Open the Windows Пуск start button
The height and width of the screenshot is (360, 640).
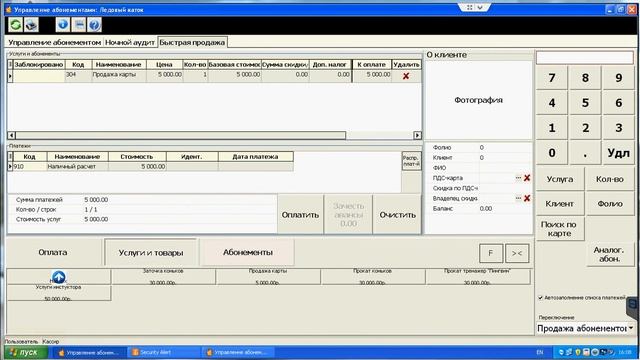coord(27,352)
